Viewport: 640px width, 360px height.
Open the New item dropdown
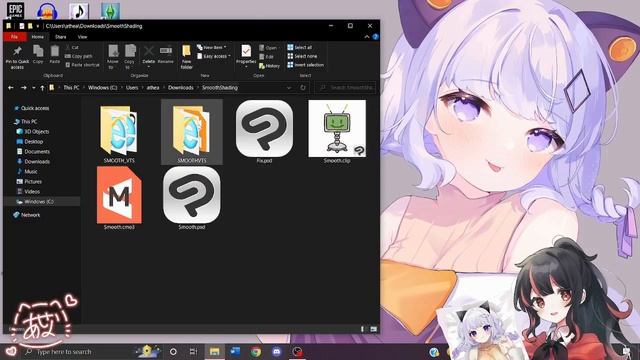click(x=211, y=47)
